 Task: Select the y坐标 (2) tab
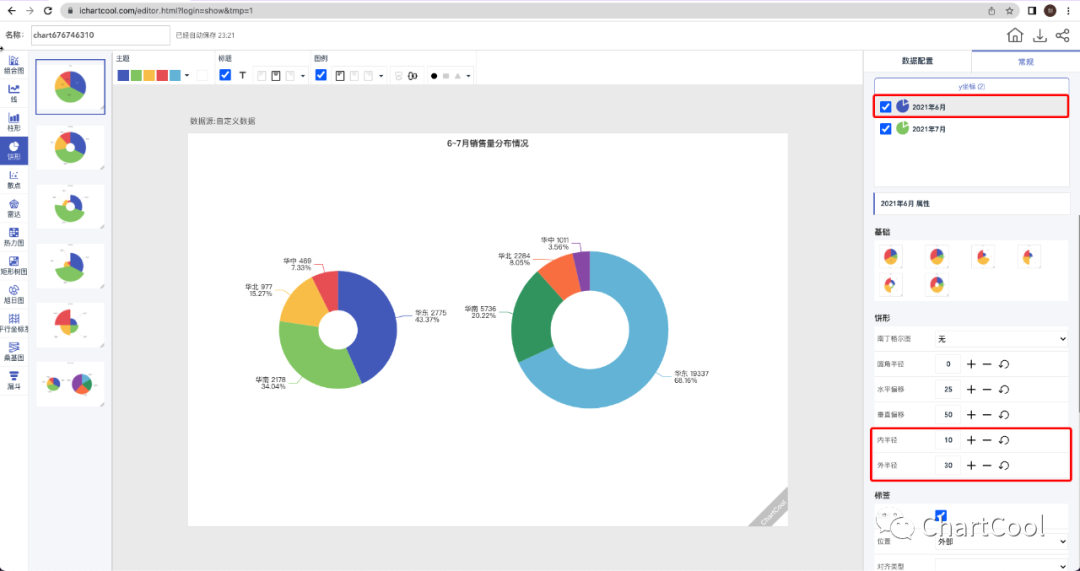(971, 87)
